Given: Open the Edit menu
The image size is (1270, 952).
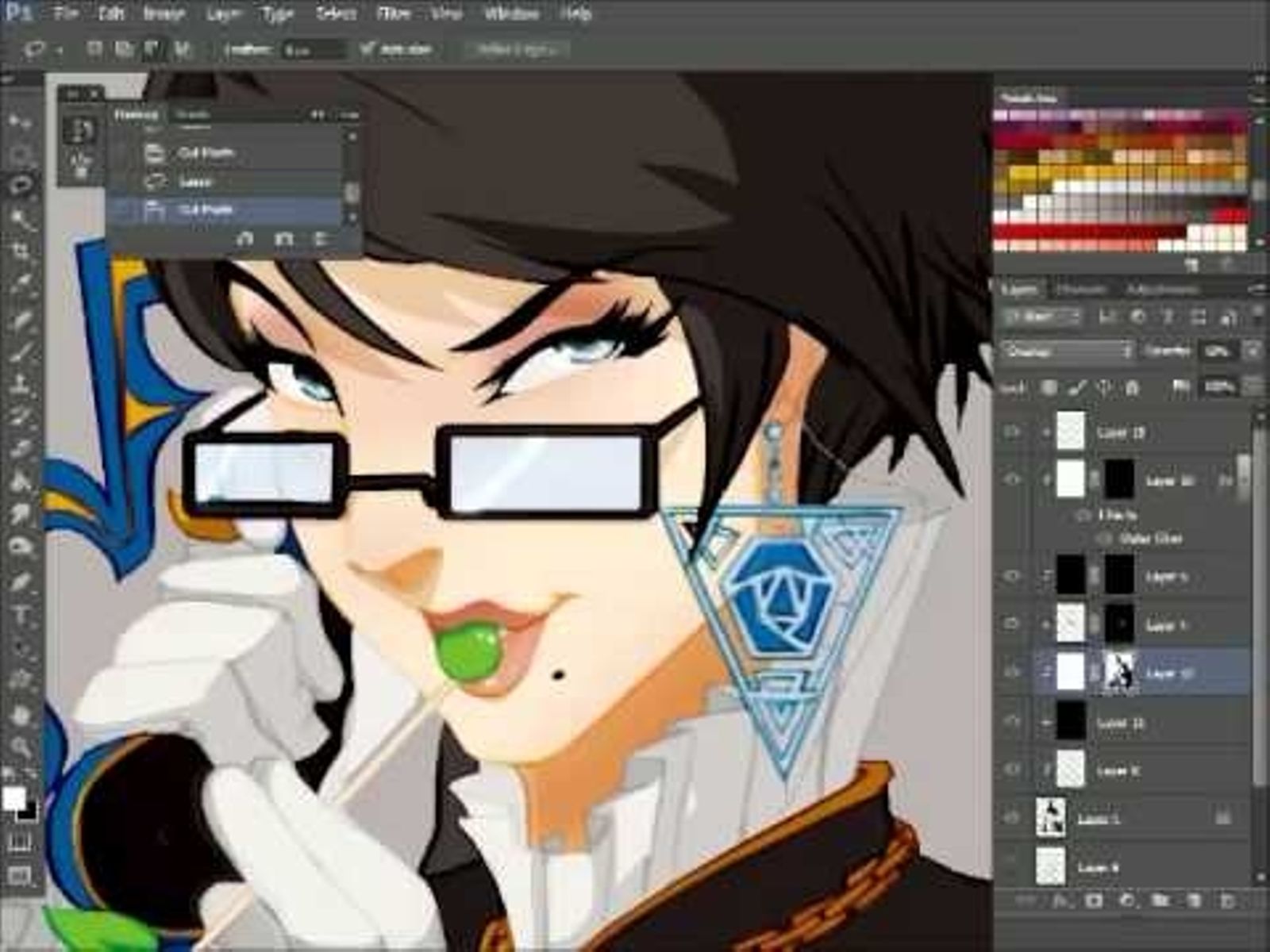Looking at the screenshot, I should point(111,13).
